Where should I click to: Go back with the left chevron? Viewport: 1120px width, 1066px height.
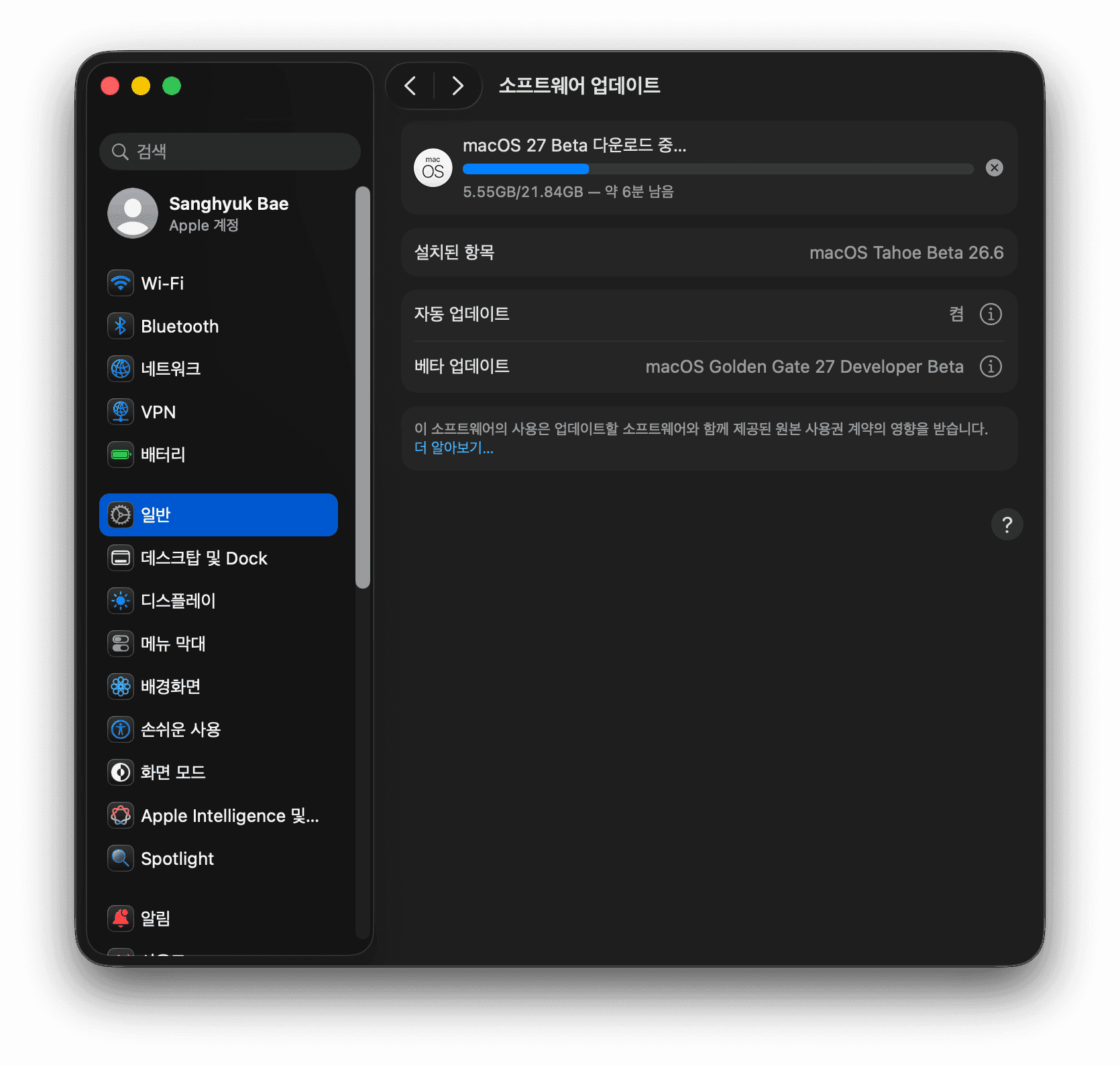410,86
